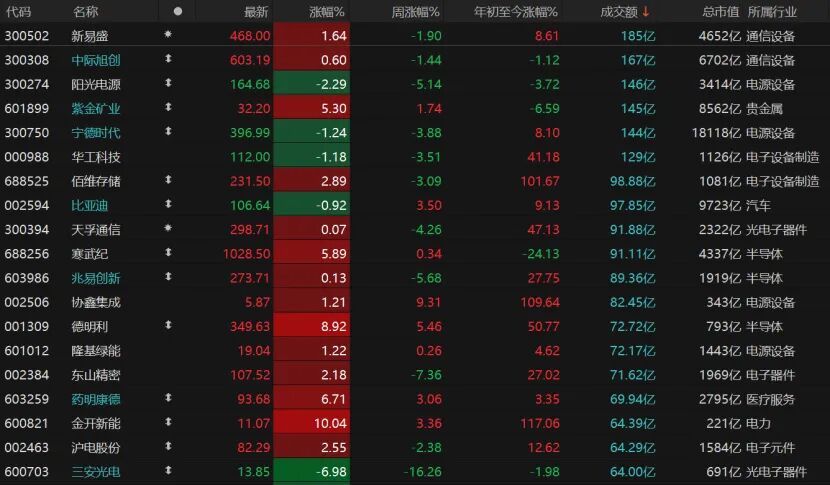
Task: Click the star marker icon for 天孚通信
Action: coord(168,228)
